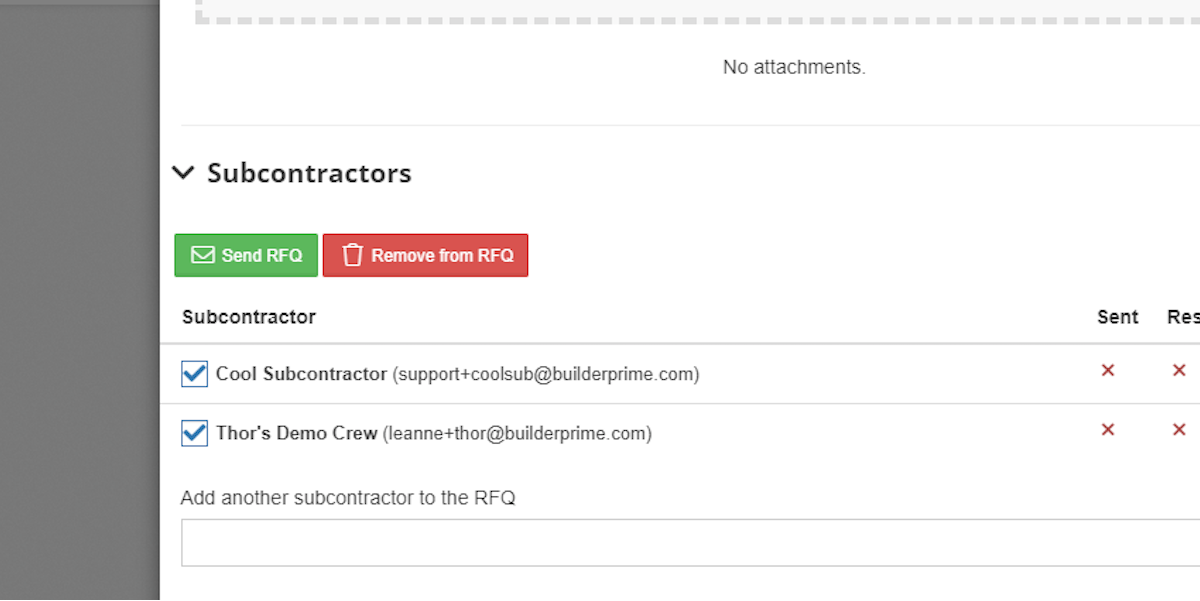Select the Cool Subcontractor name

point(301,374)
